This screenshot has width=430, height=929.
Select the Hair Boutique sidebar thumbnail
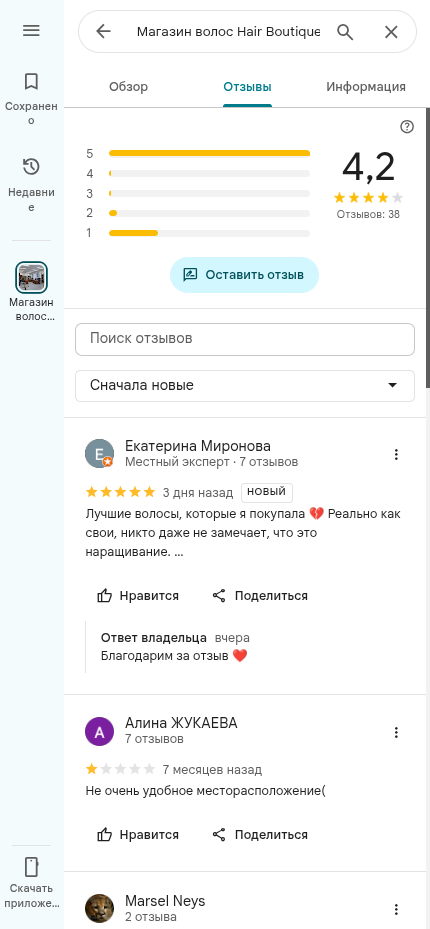(31, 277)
